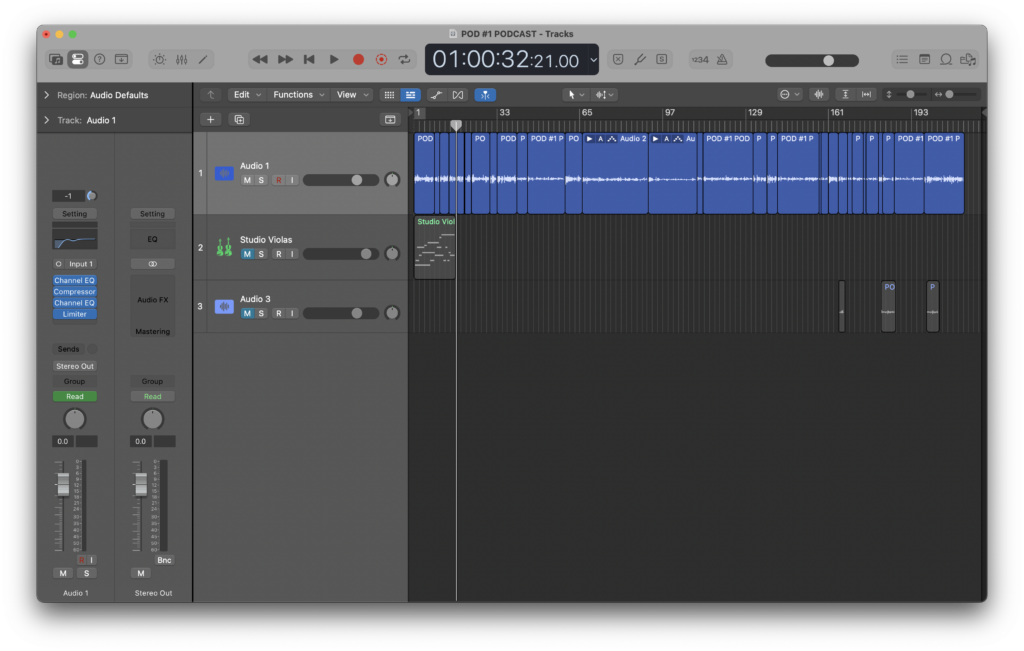1024x651 pixels.
Task: Disable record arm on Audio 1 track
Action: [278, 180]
